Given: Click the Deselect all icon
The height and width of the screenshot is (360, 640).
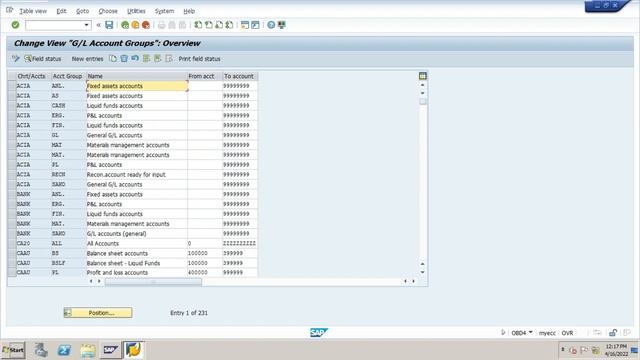Looking at the screenshot, I should click(169, 59).
